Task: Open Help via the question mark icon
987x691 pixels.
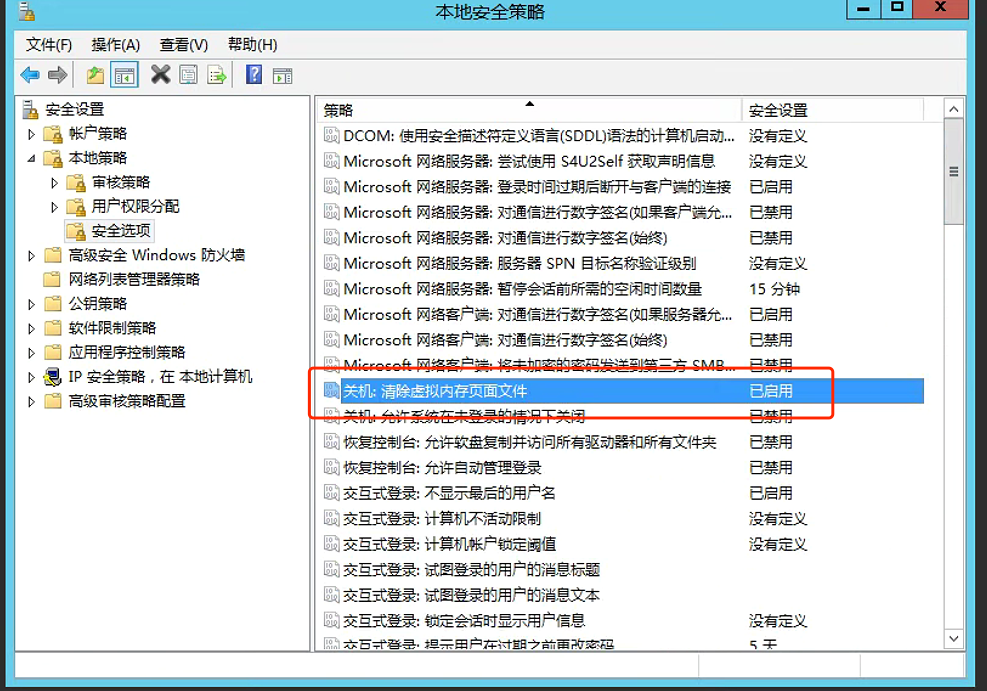Action: pyautogui.click(x=252, y=74)
